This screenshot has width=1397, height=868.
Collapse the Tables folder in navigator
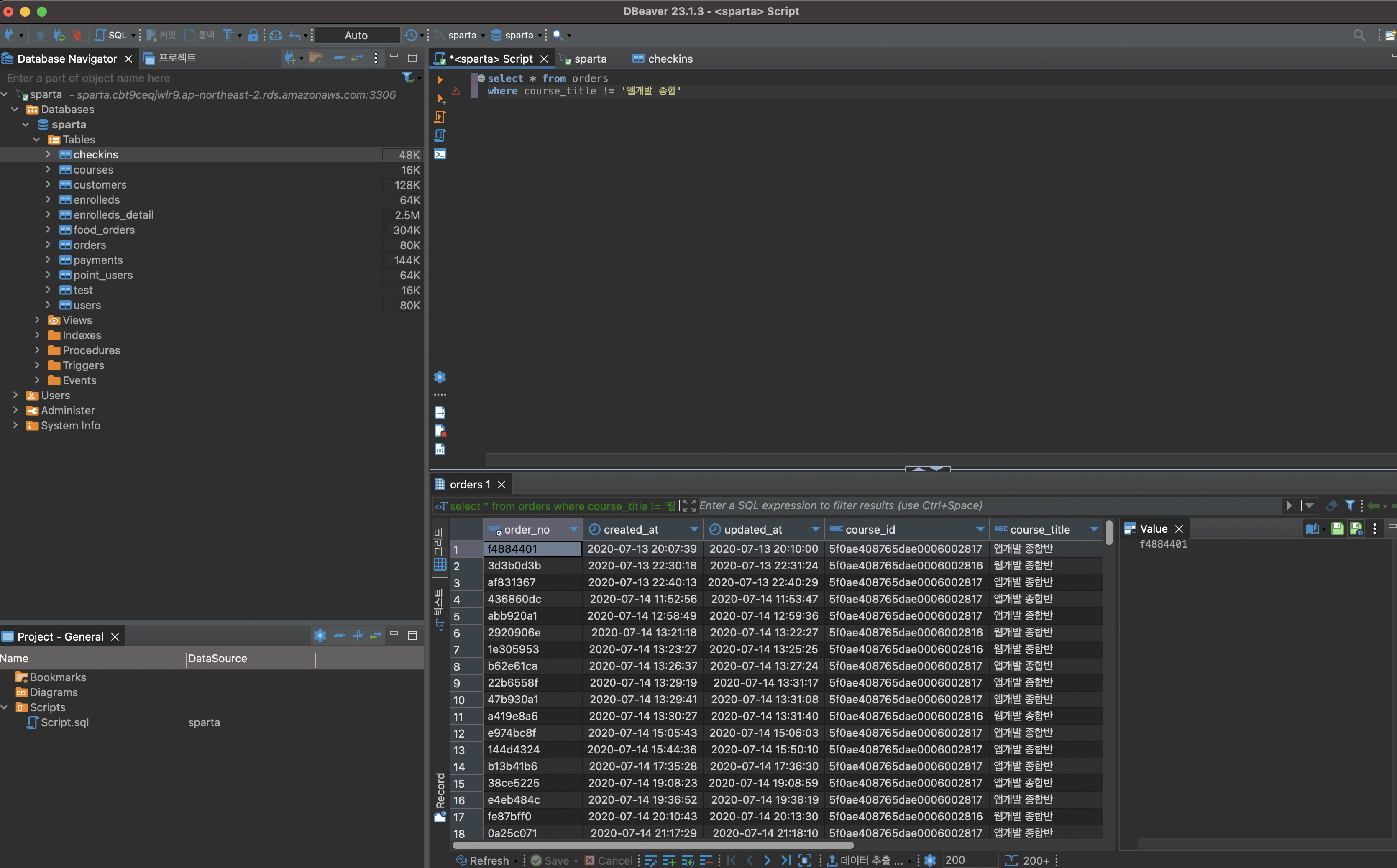click(37, 140)
